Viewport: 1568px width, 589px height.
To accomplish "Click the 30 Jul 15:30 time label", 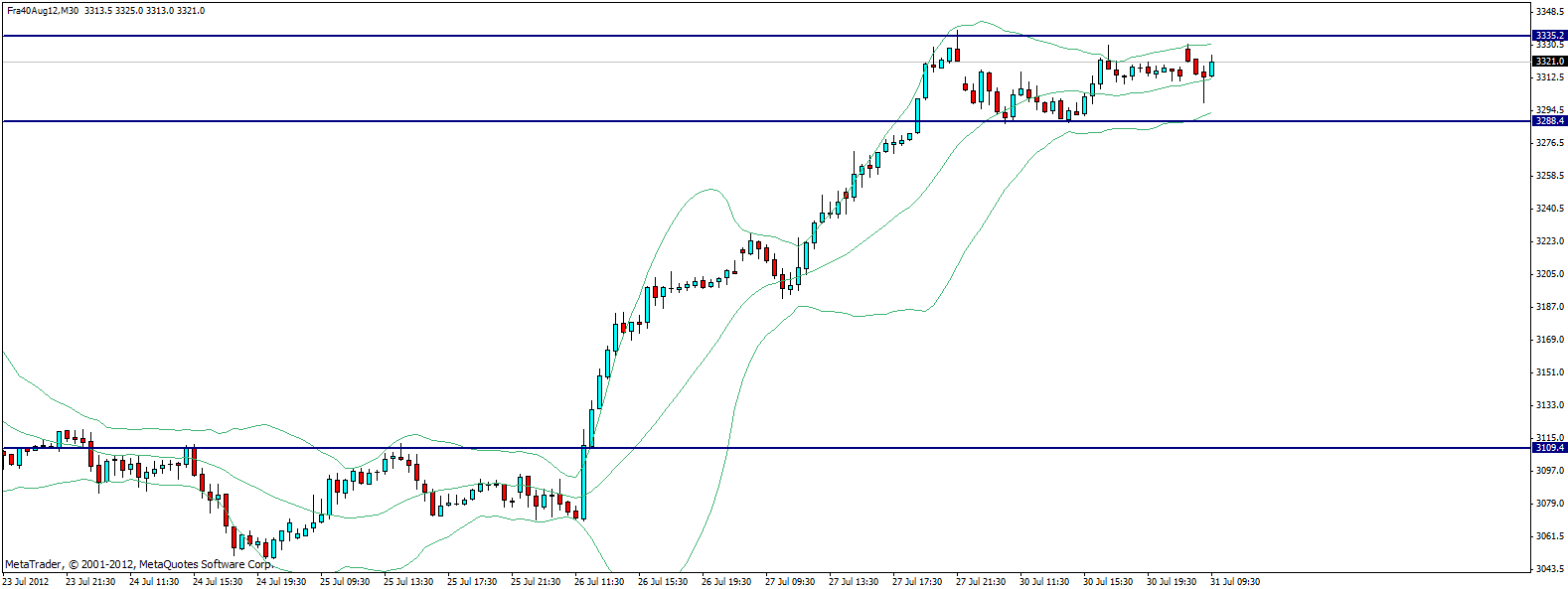I will point(1108,582).
